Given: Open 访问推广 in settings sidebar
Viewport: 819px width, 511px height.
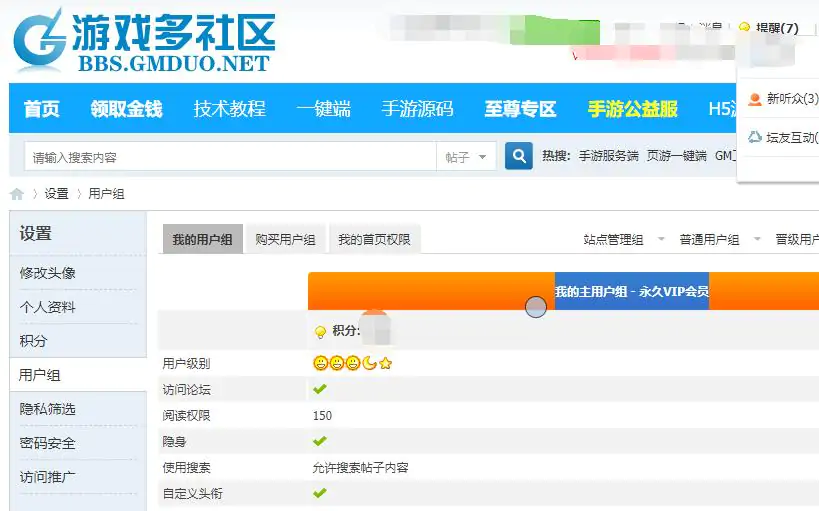Looking at the screenshot, I should [x=48, y=477].
